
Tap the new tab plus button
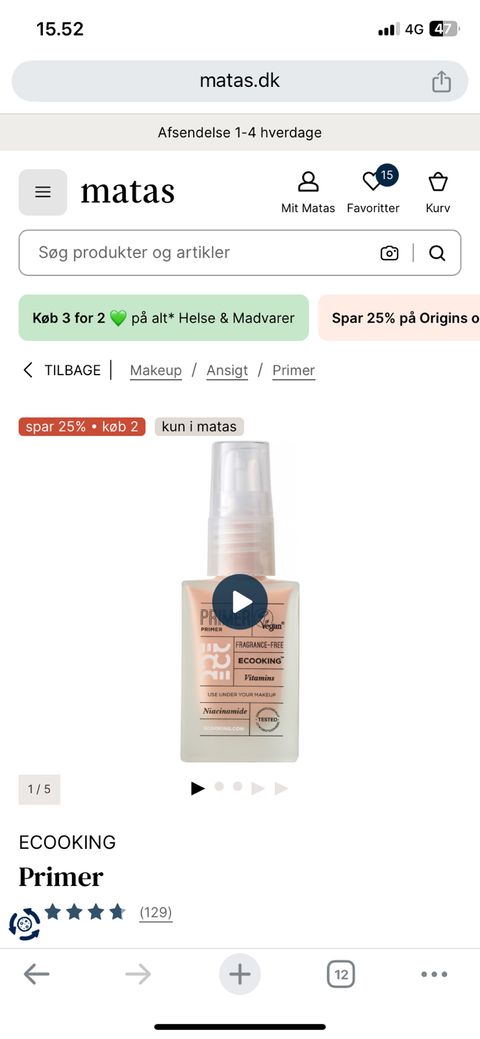(x=240, y=974)
